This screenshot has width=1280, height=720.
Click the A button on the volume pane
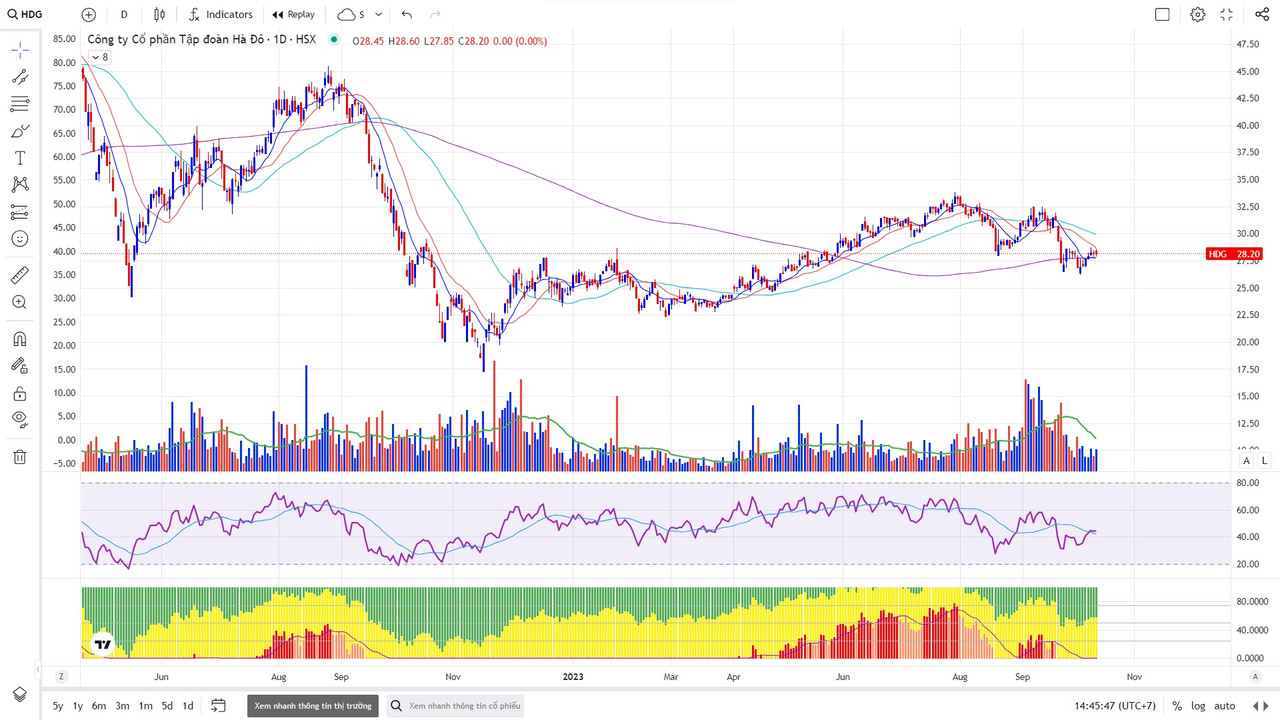(x=1246, y=460)
